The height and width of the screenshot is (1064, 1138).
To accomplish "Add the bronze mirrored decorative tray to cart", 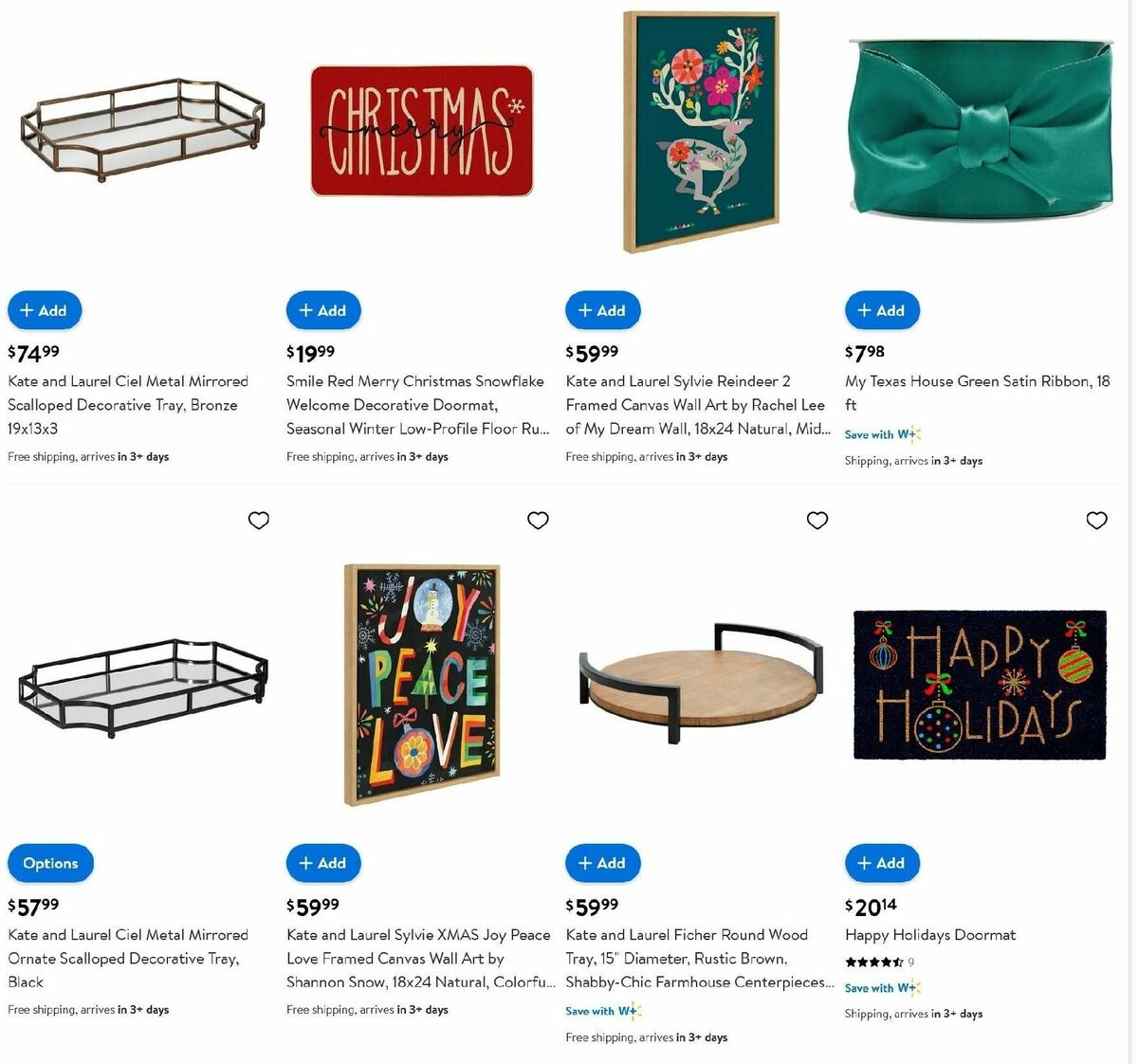I will (x=44, y=310).
